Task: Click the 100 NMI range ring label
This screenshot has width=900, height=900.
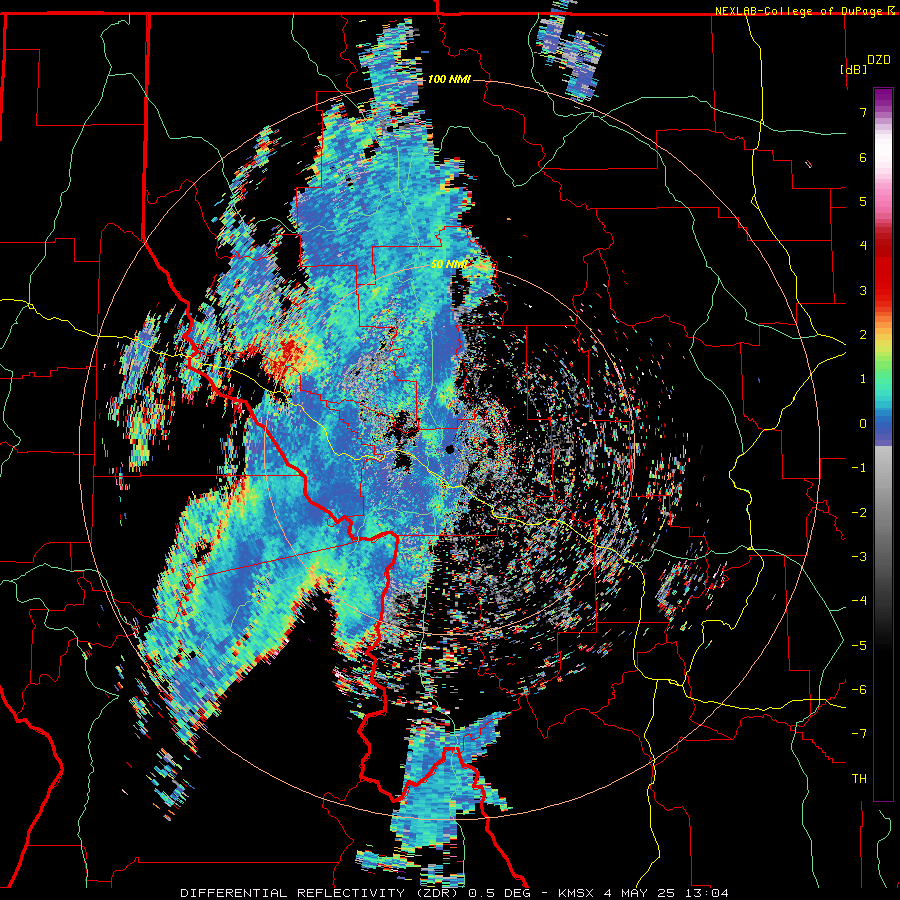Action: (x=449, y=79)
